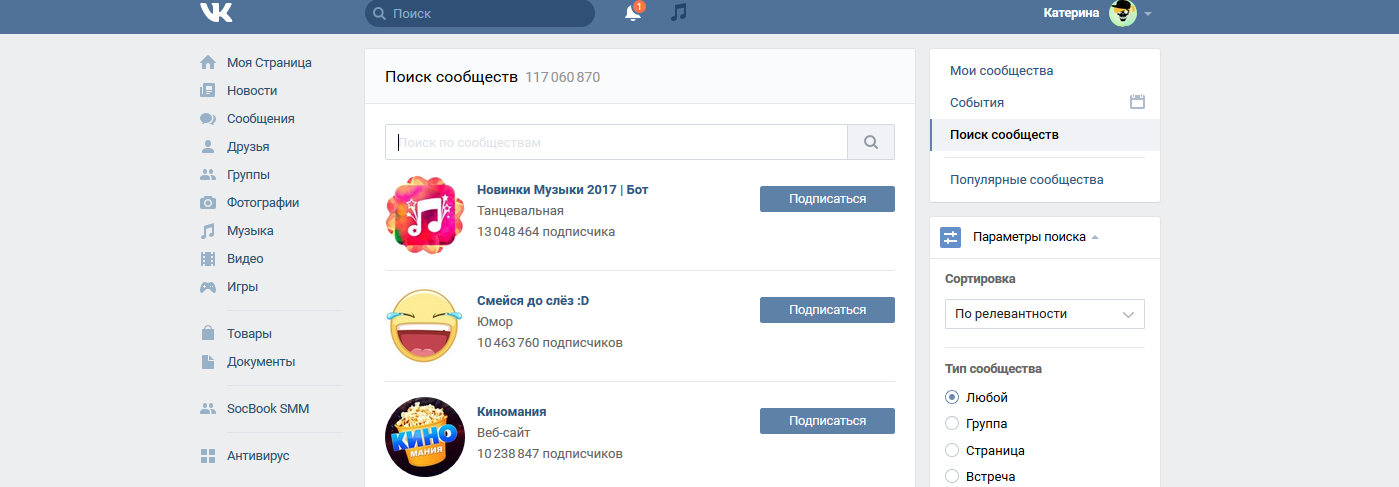Image resolution: width=1399 pixels, height=487 pixels.
Task: Go to Новости in the left menu
Action: [x=252, y=90]
